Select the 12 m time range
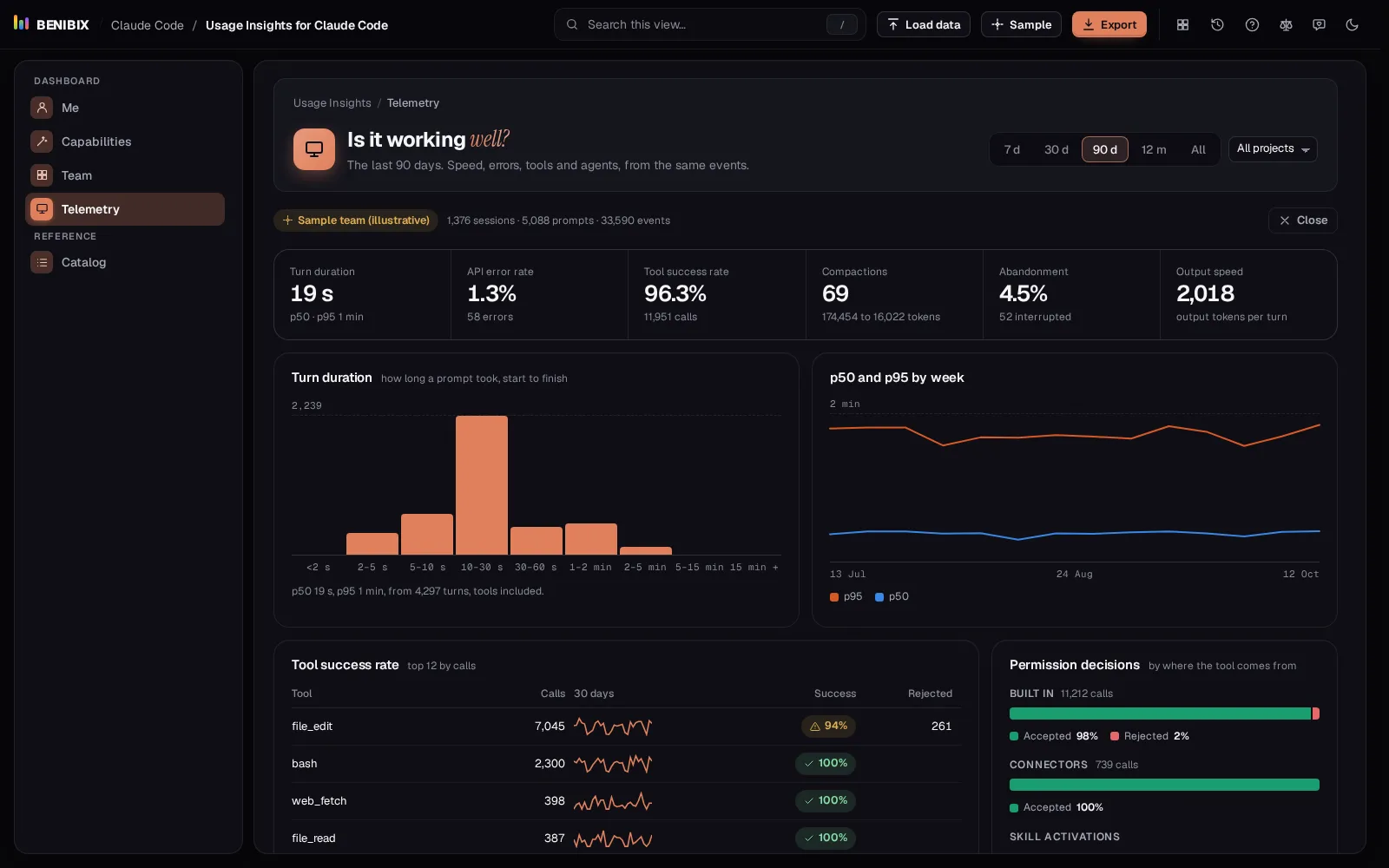 1154,149
